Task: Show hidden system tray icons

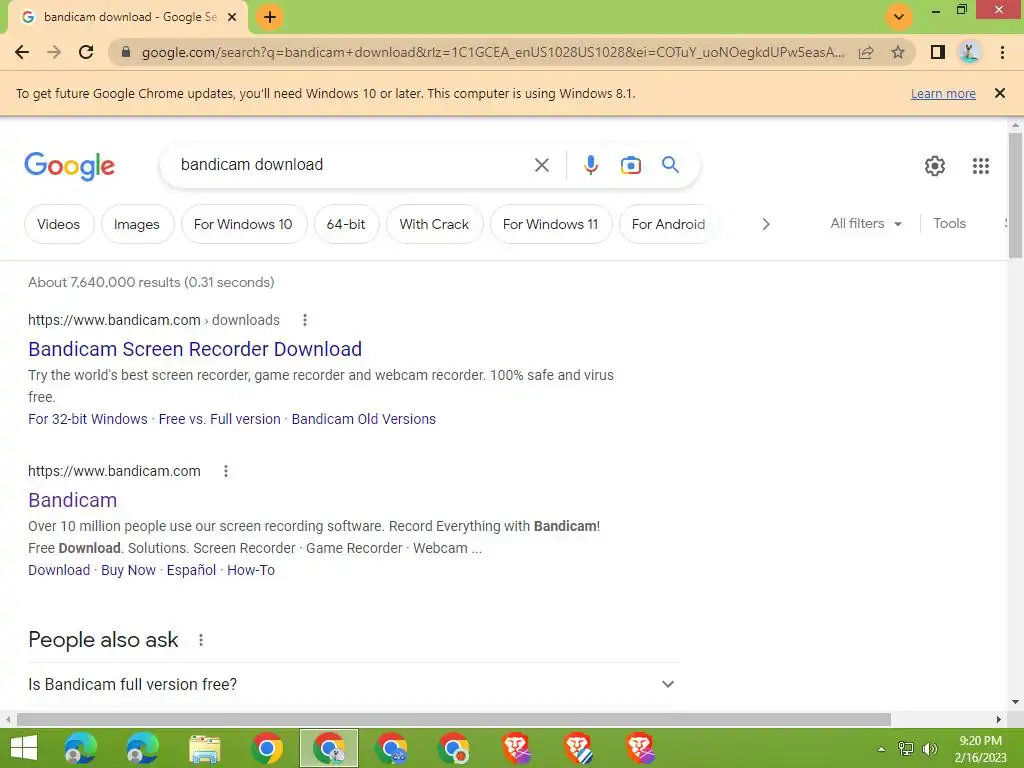Action: pyautogui.click(x=881, y=749)
